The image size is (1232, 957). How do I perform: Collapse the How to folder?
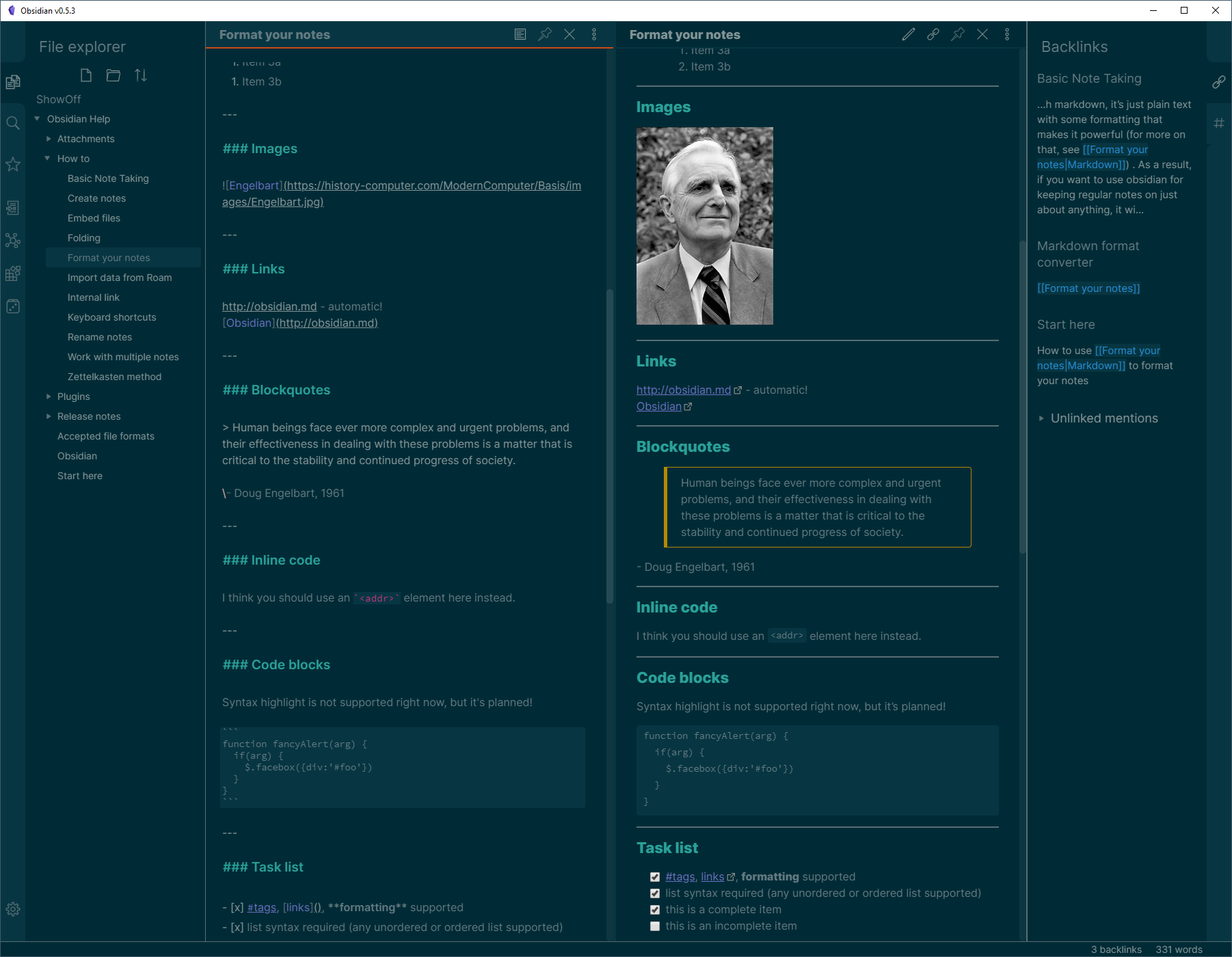[47, 159]
